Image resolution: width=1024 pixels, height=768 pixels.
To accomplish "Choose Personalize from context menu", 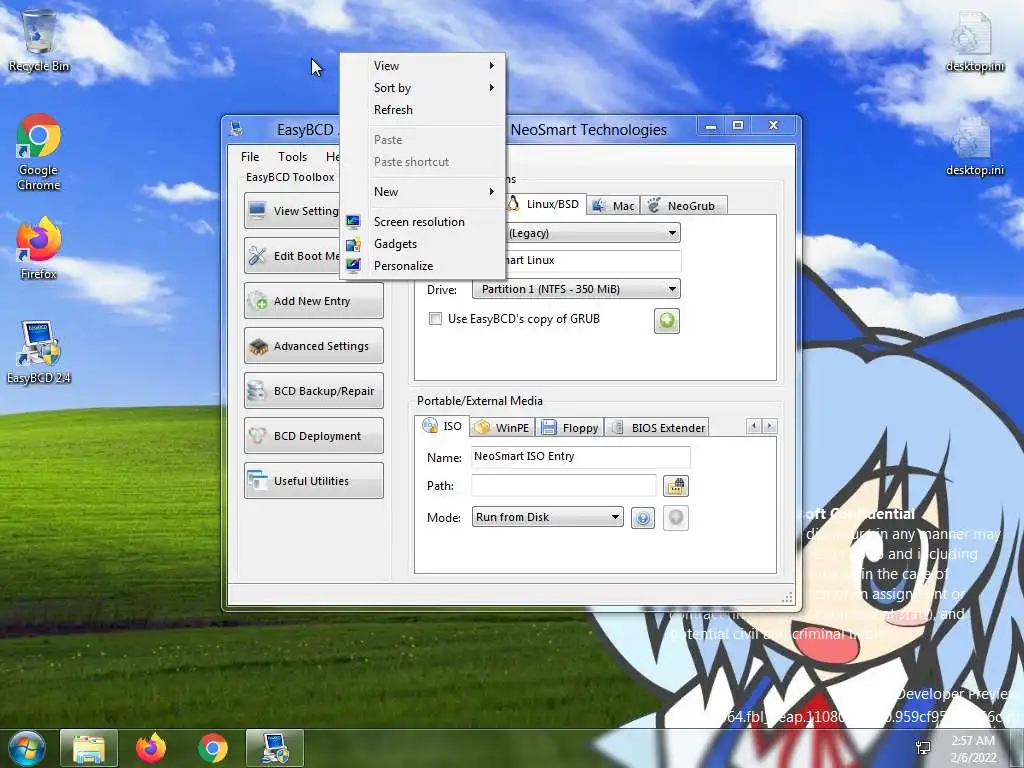I will pyautogui.click(x=423, y=266).
